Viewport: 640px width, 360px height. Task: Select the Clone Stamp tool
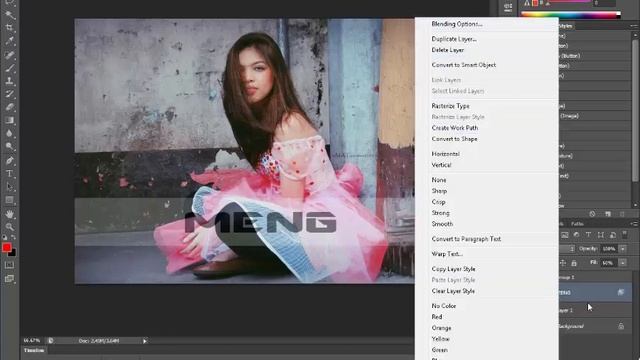(x=9, y=81)
